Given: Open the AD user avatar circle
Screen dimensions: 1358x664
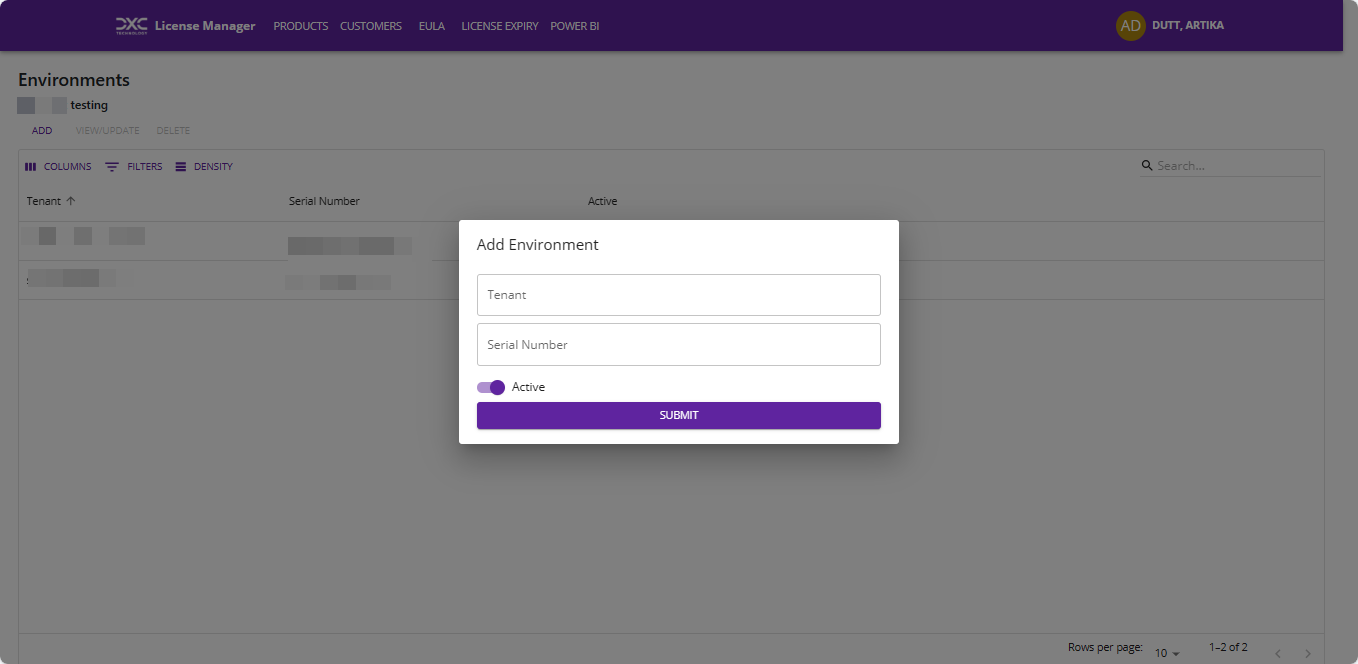Looking at the screenshot, I should coord(1130,25).
